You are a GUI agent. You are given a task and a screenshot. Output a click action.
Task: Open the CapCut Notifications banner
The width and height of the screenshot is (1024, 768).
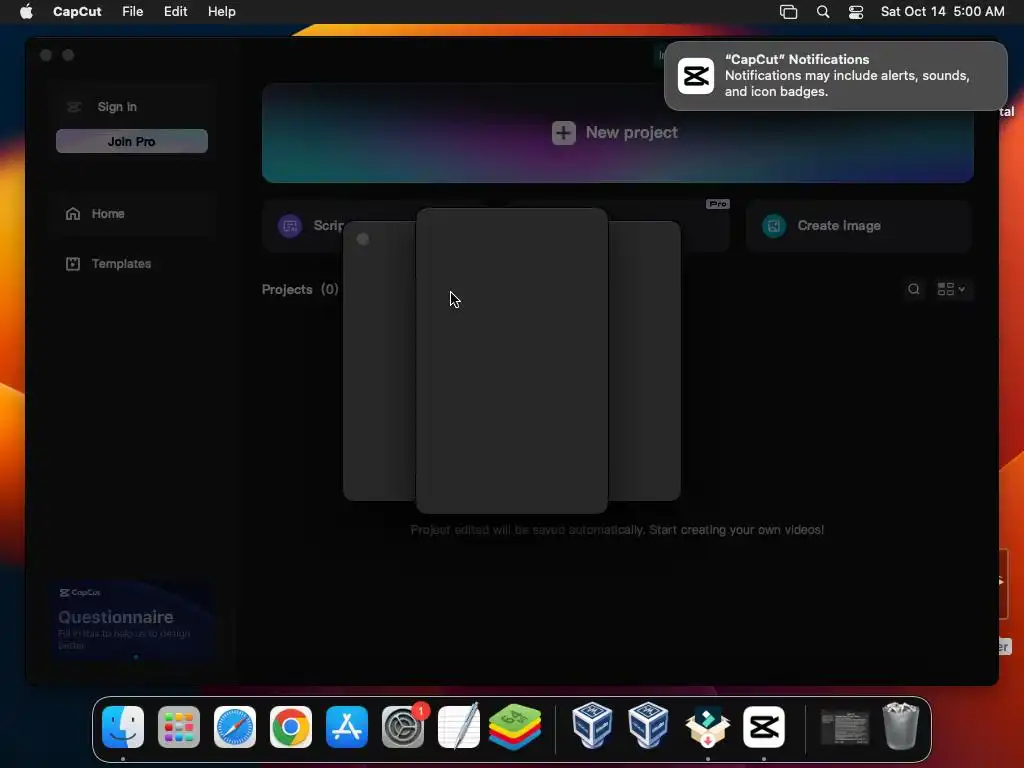click(x=836, y=76)
